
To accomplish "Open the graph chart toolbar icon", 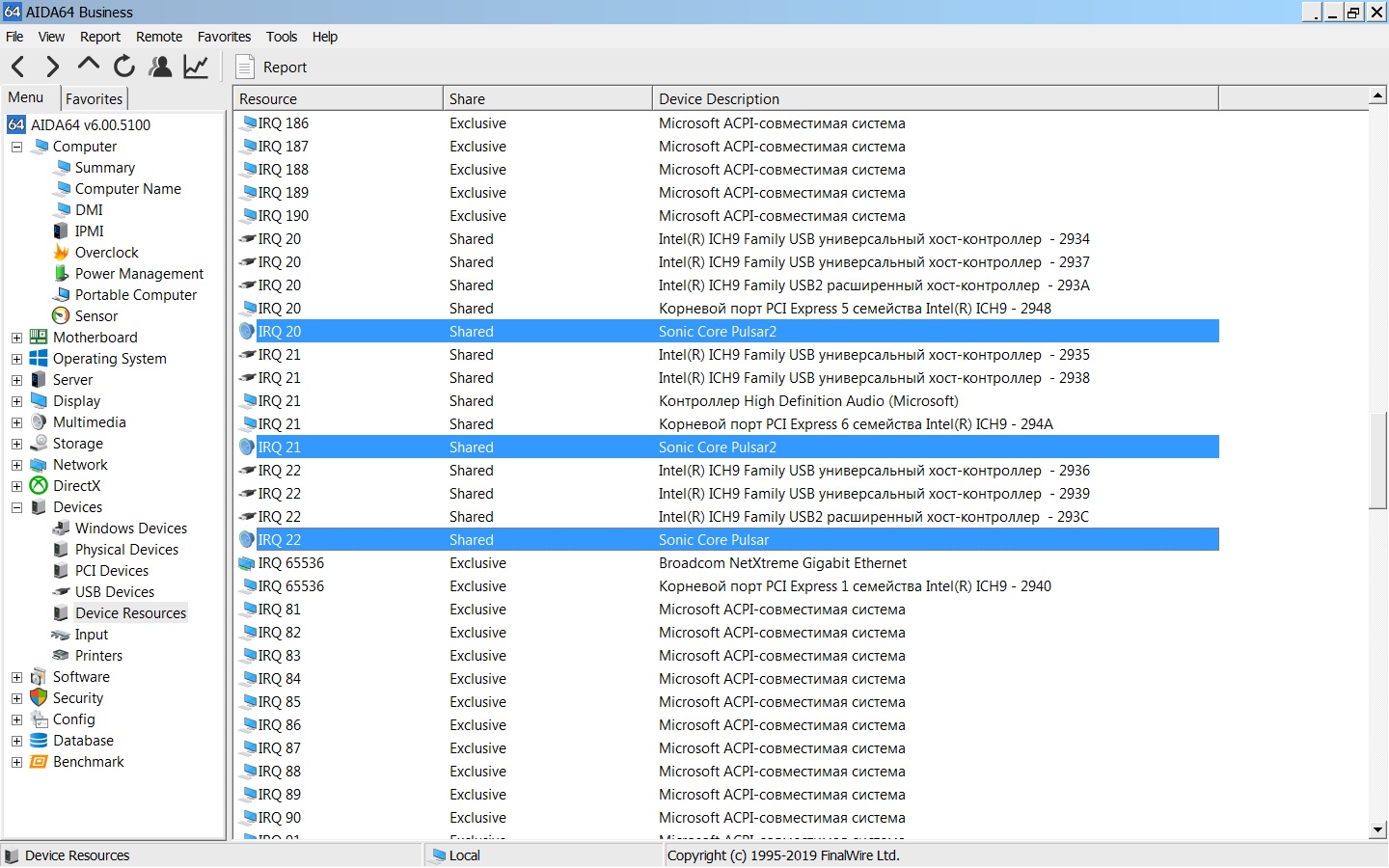I will click(196, 67).
